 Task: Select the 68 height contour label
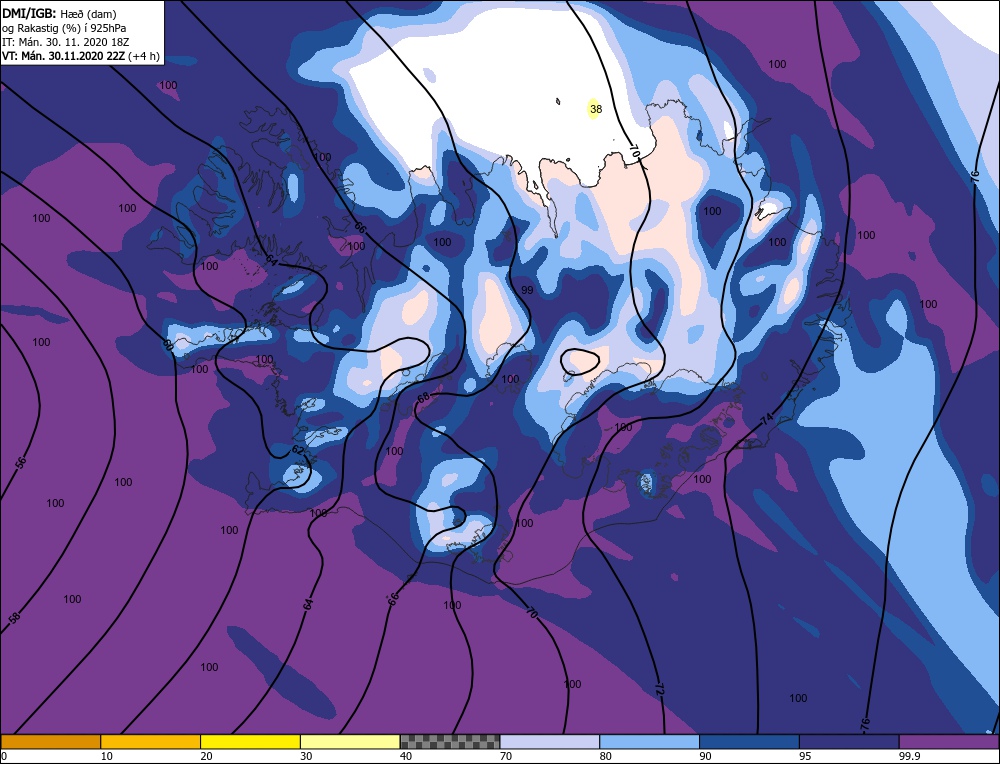click(423, 398)
